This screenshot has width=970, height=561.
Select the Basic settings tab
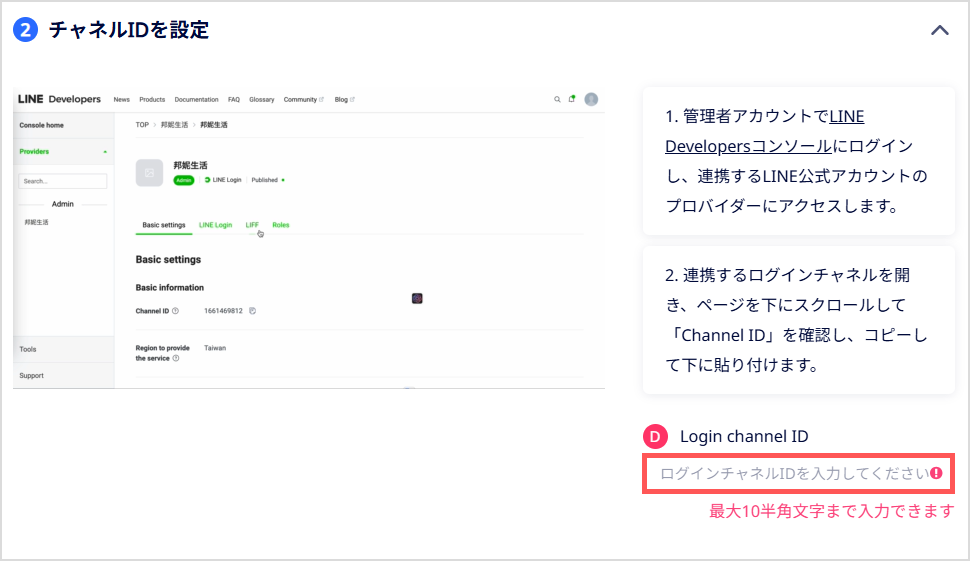[164, 225]
